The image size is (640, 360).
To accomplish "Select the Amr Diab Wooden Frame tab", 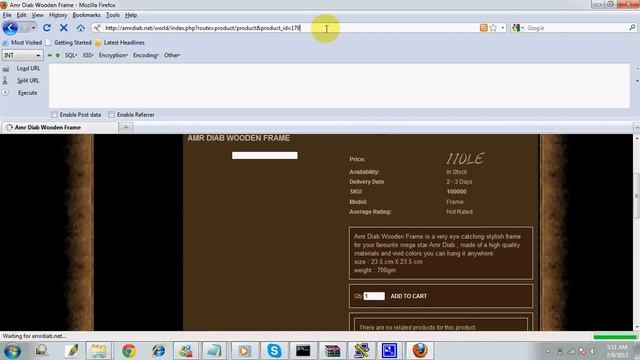I will pyautogui.click(x=60, y=127).
